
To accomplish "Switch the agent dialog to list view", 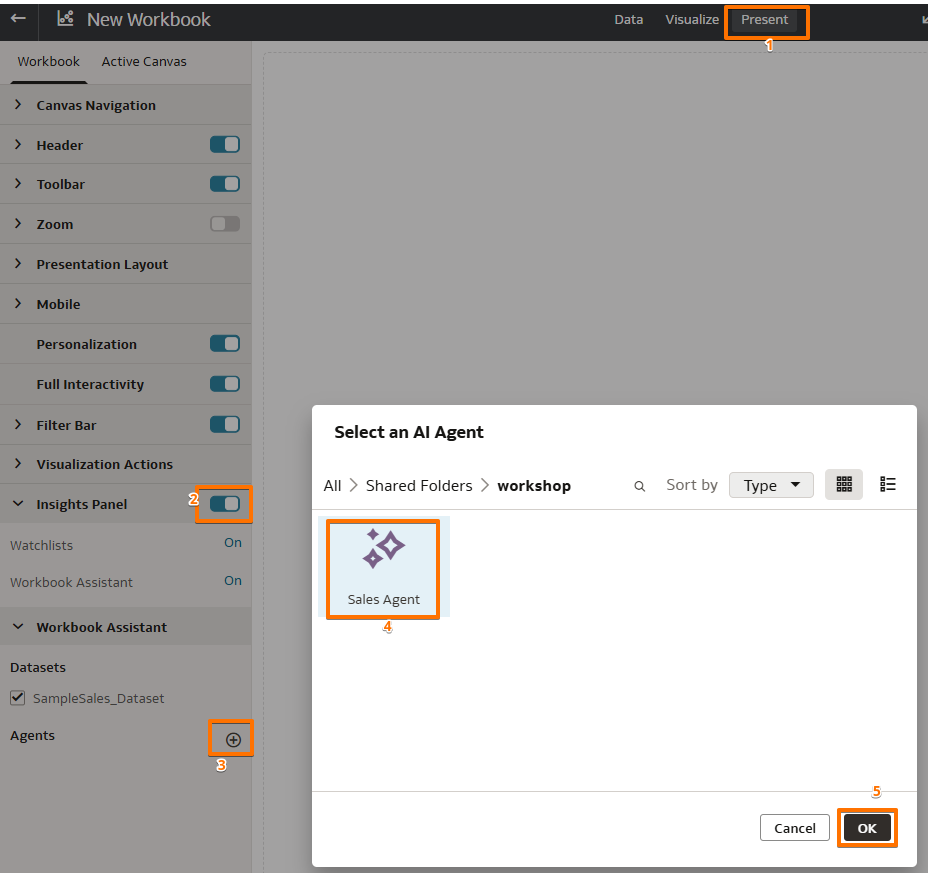I will click(x=887, y=484).
